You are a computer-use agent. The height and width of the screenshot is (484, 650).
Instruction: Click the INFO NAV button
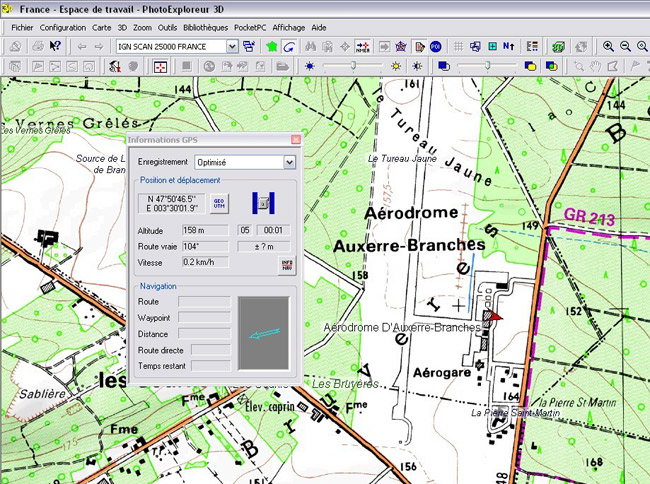pos(287,265)
